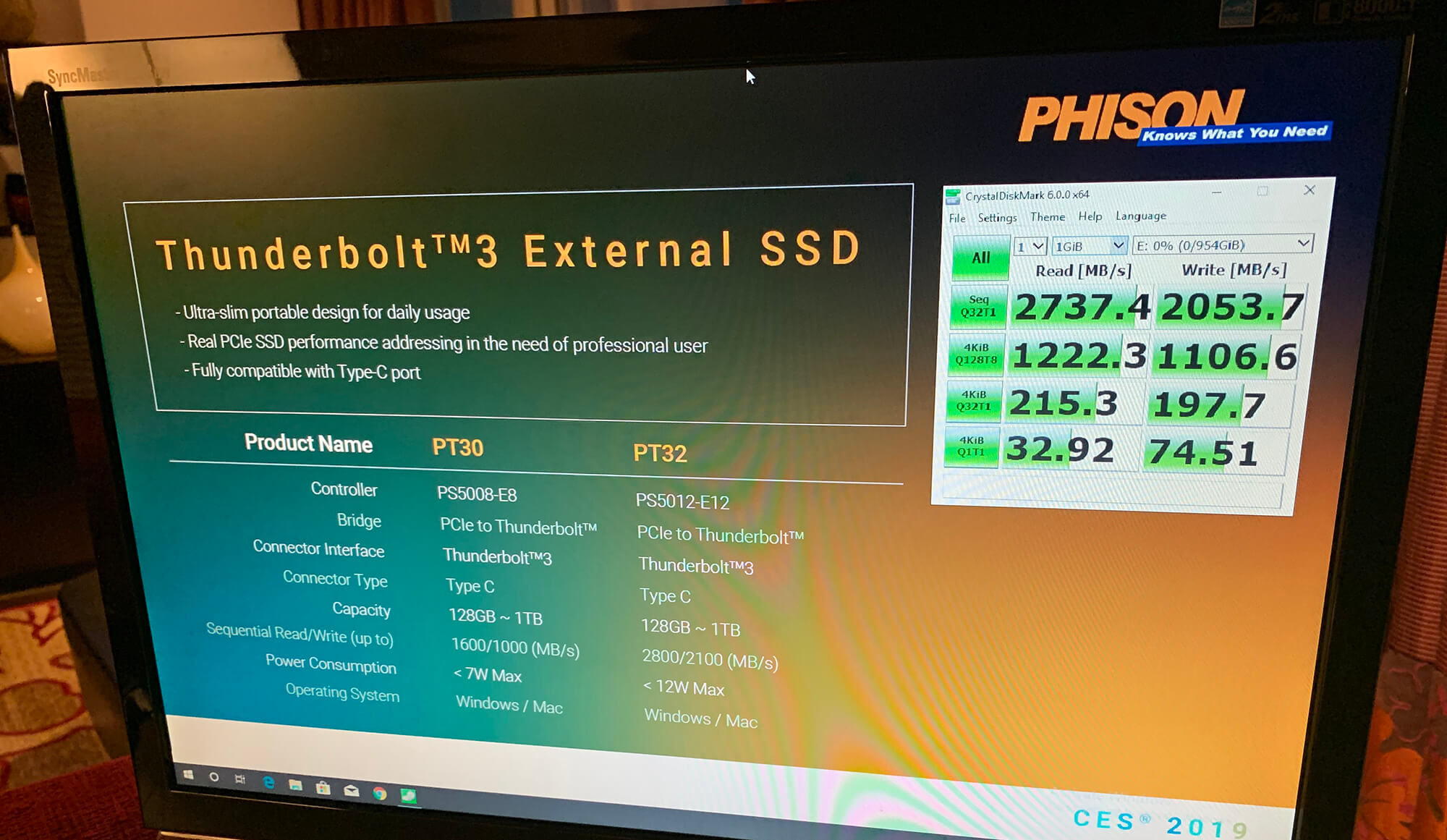Open the Help menu in CrystalDiskMark
Image resolution: width=1447 pixels, height=840 pixels.
pos(1090,216)
